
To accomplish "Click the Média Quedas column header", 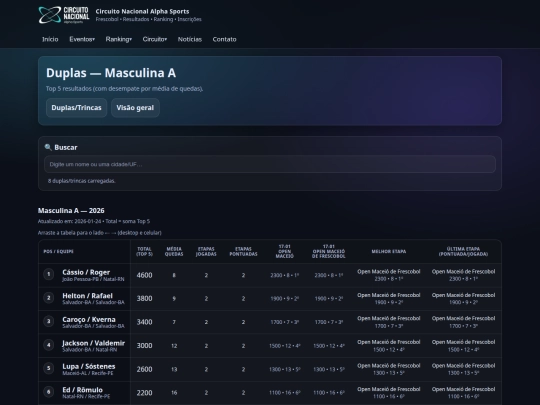I will (174, 251).
